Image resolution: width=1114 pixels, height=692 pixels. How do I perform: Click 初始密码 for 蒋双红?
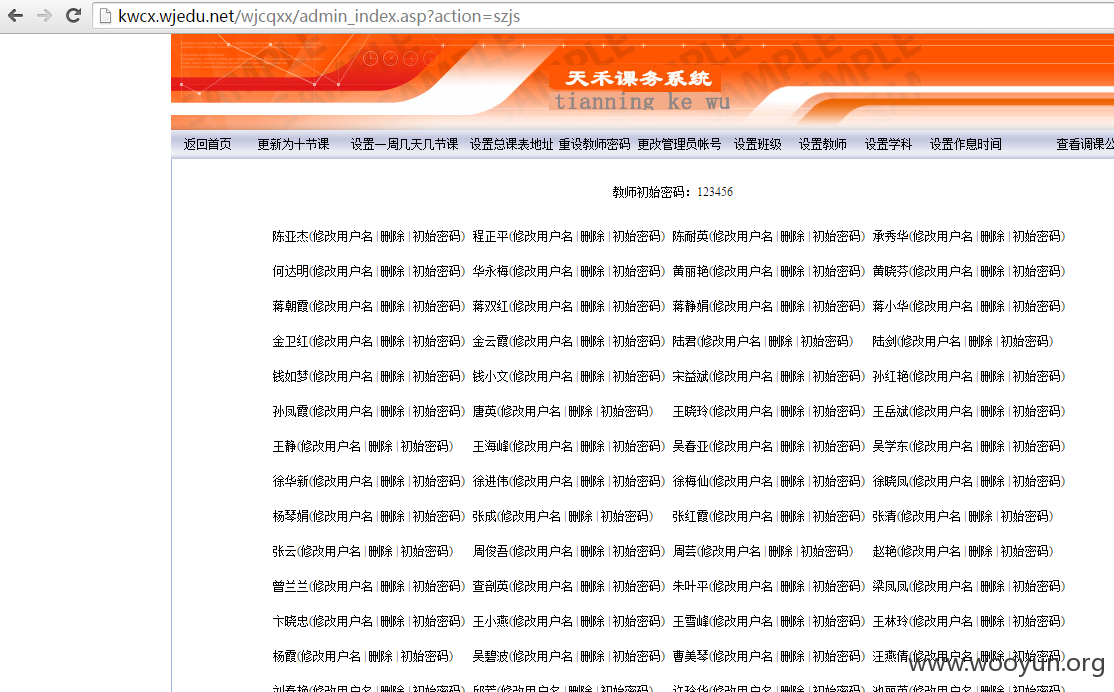point(637,306)
